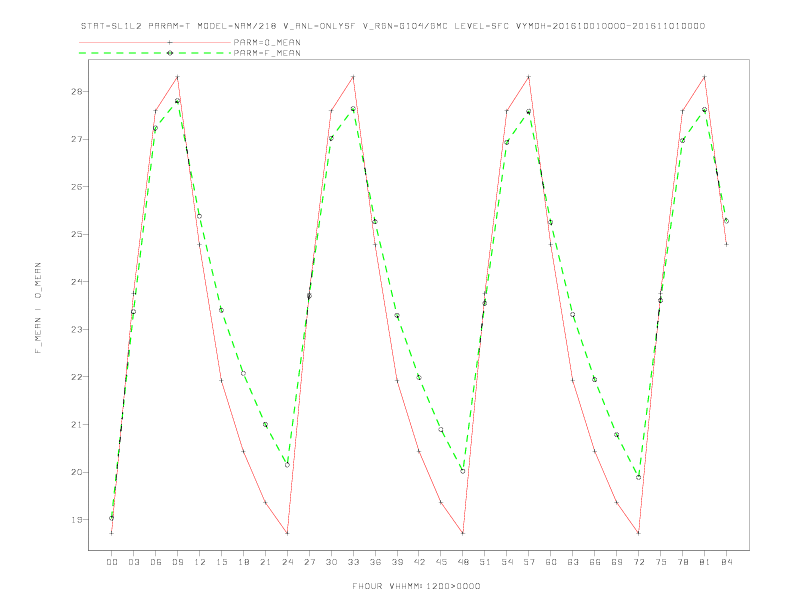792x612 pixels.
Task: Click y-axis tick value 23
Action: (x=76, y=330)
